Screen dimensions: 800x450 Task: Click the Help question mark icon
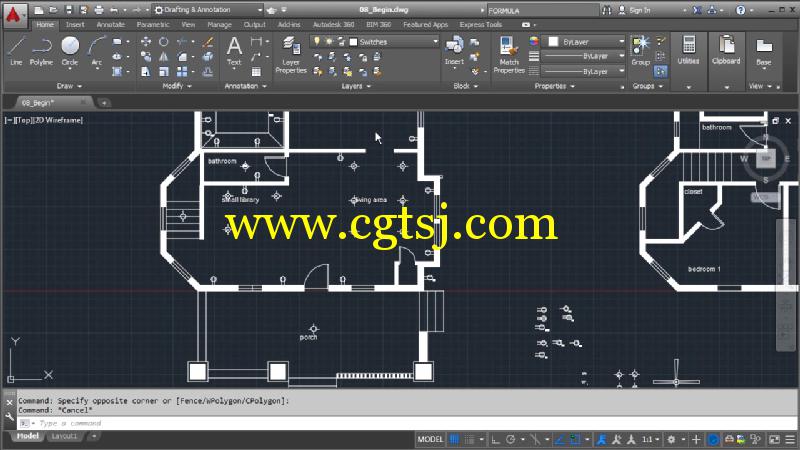tap(740, 10)
